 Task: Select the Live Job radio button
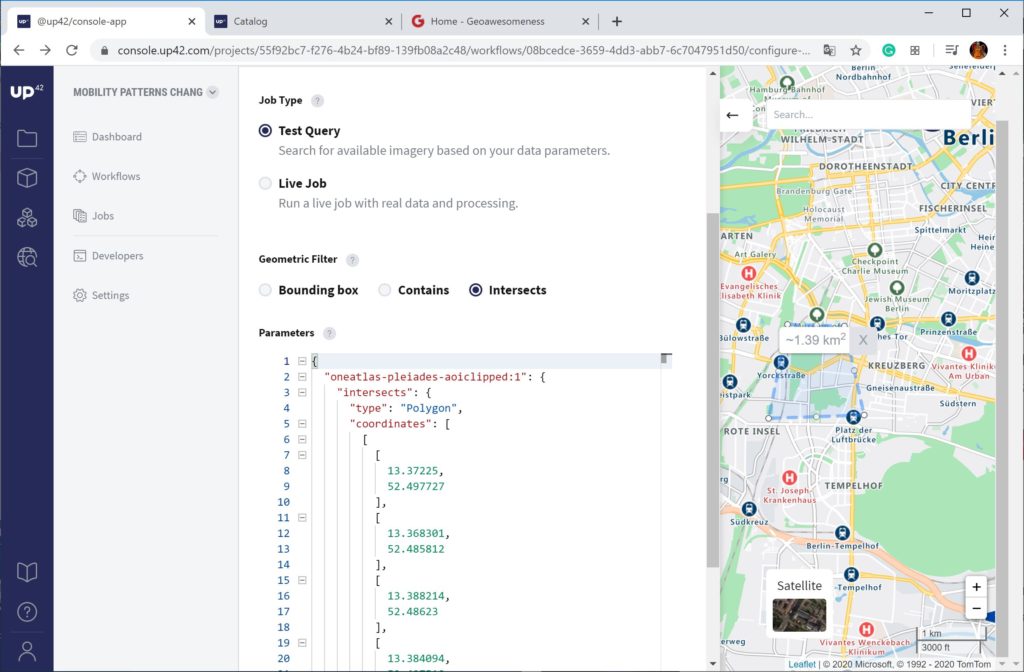click(265, 184)
